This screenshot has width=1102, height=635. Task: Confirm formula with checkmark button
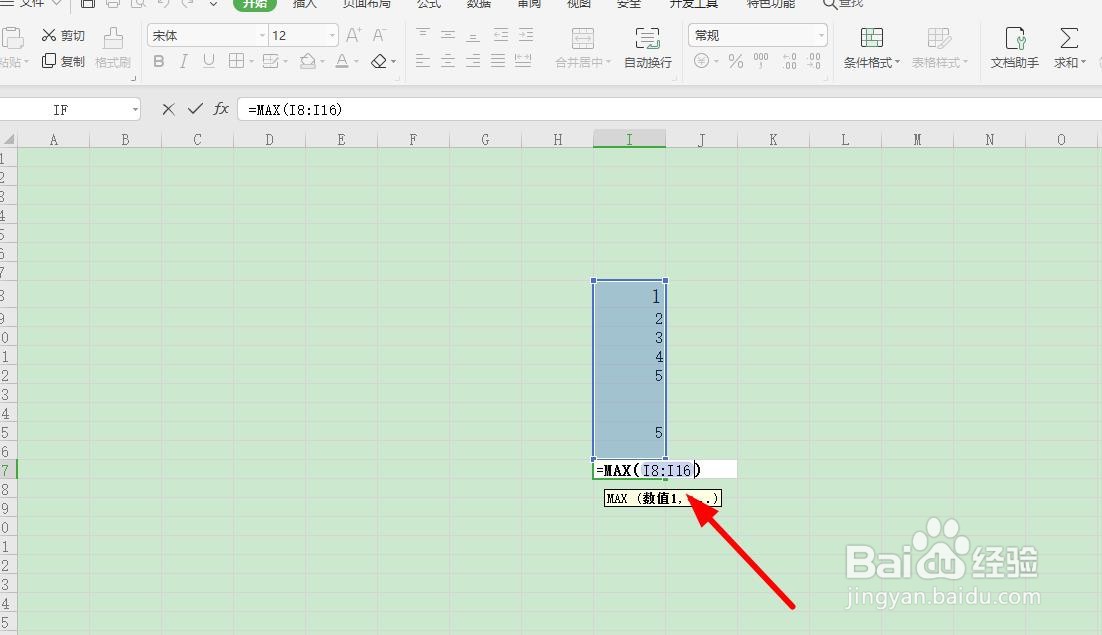[195, 109]
